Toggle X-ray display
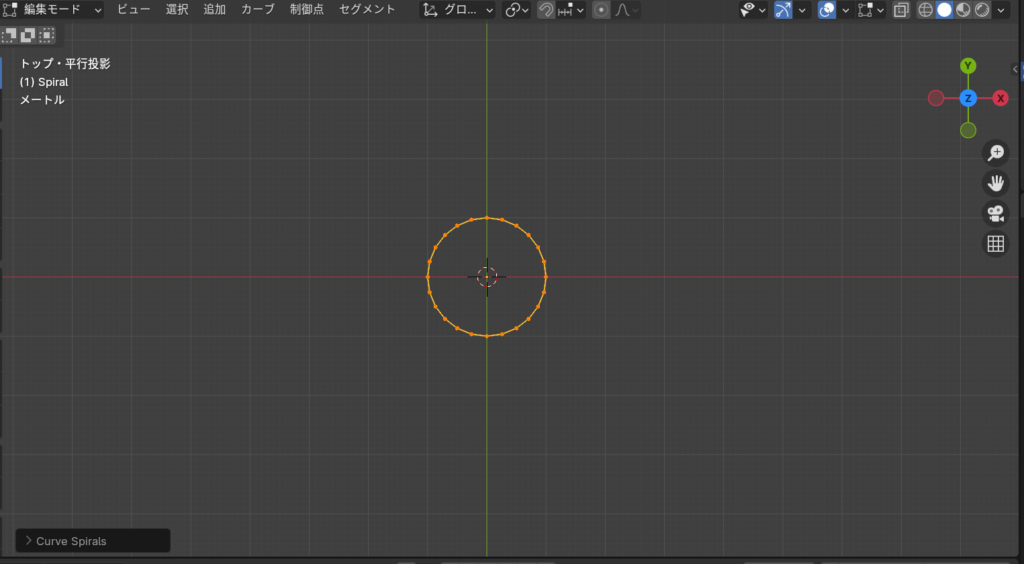The height and width of the screenshot is (564, 1024). (x=900, y=10)
